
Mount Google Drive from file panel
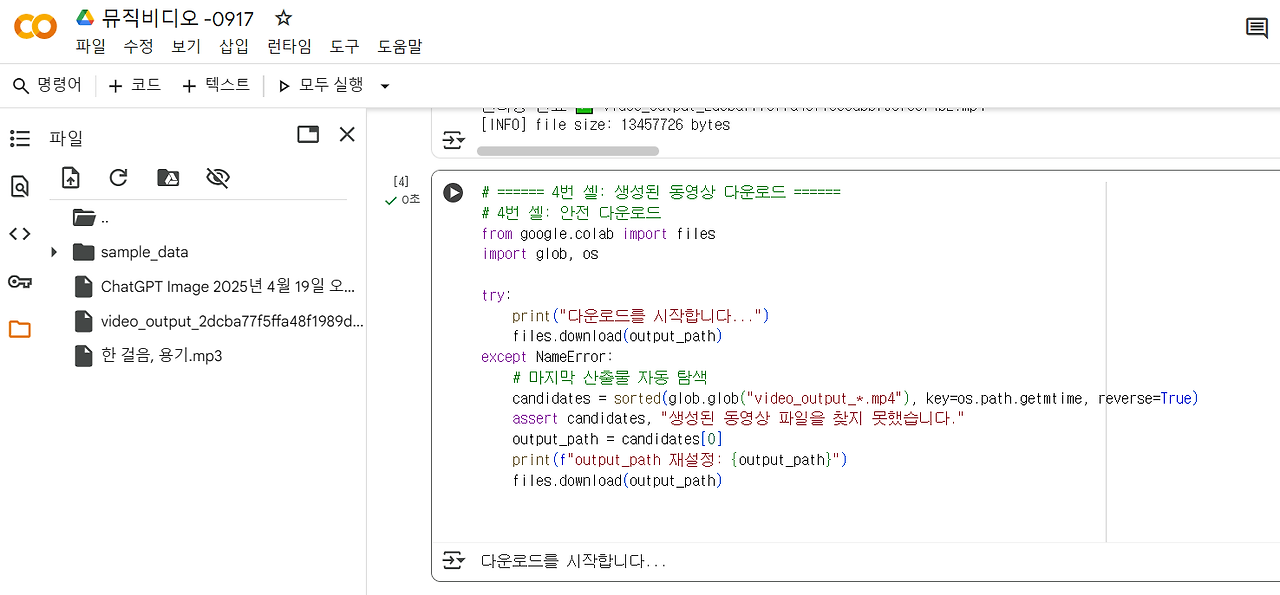[x=168, y=178]
